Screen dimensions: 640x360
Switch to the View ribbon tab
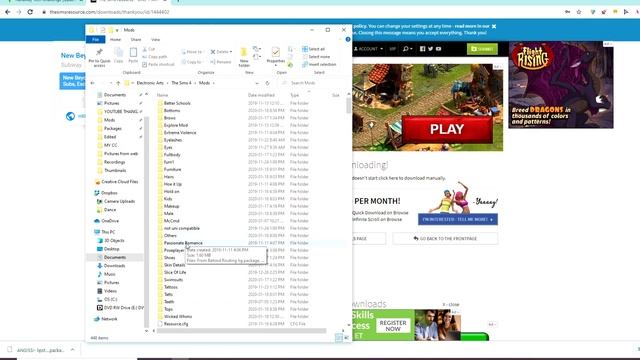156,40
